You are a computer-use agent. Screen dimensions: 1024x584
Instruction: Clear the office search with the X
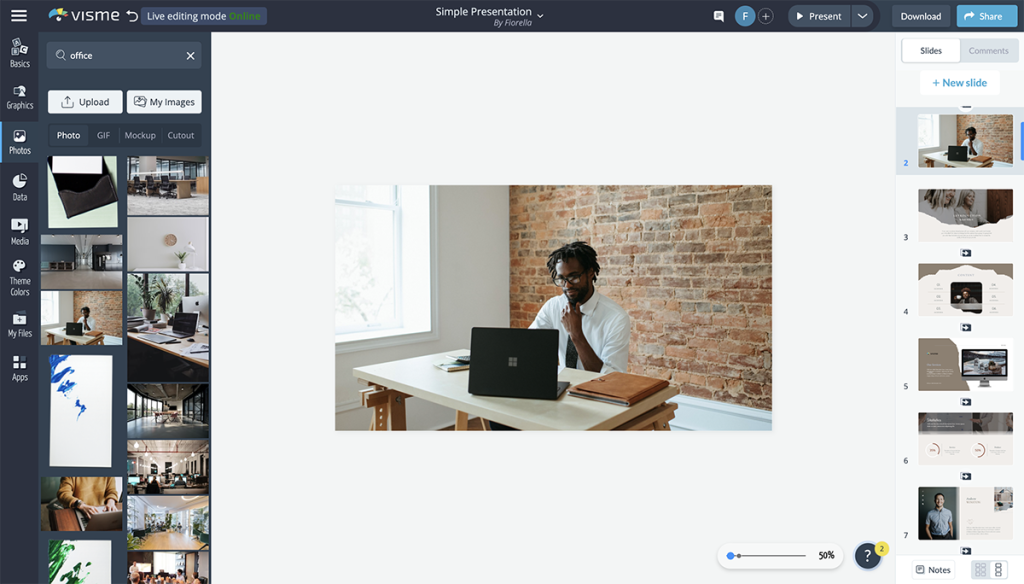(190, 55)
